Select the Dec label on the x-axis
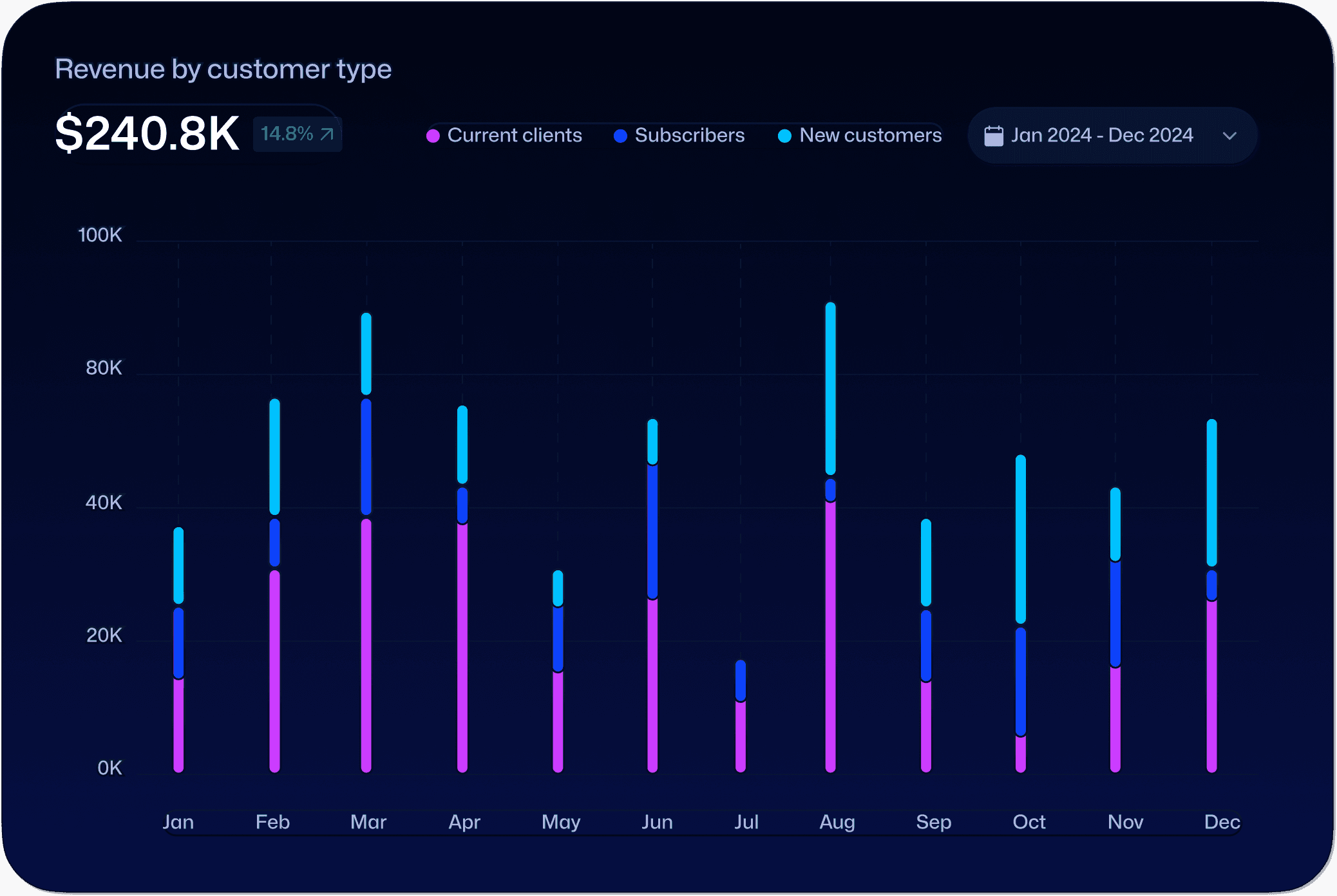The height and width of the screenshot is (896, 1337). coord(1222,822)
